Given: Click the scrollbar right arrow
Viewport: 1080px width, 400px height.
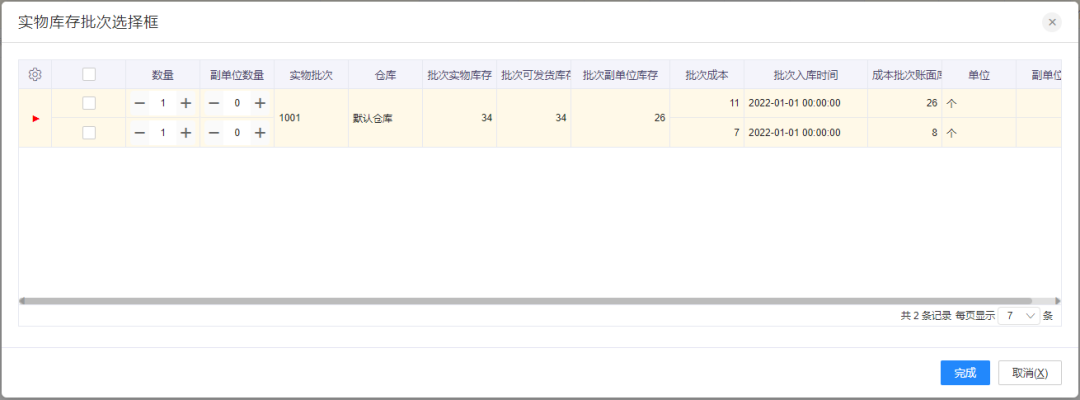Looking at the screenshot, I should (1058, 300).
